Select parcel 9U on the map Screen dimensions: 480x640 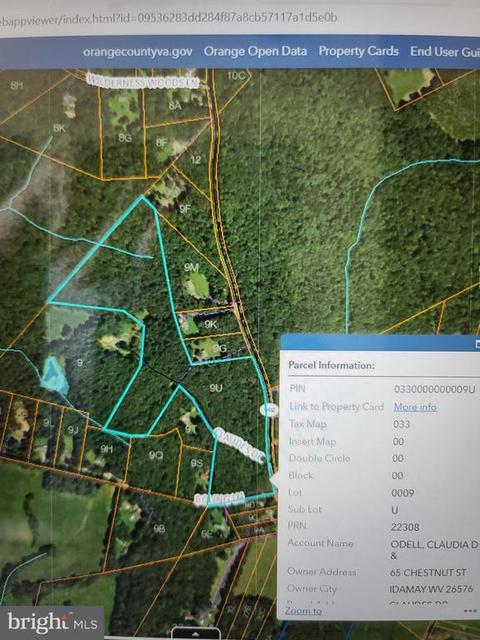pos(216,388)
